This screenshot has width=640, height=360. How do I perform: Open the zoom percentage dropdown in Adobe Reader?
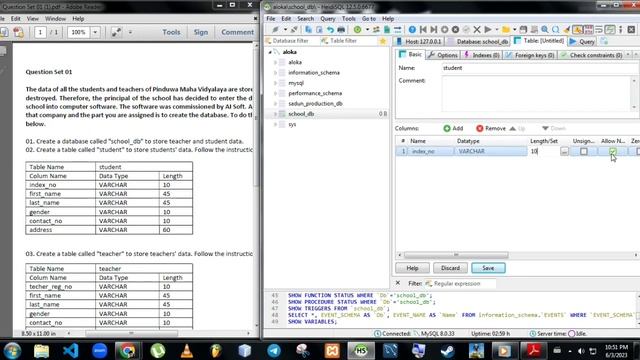pos(95,32)
